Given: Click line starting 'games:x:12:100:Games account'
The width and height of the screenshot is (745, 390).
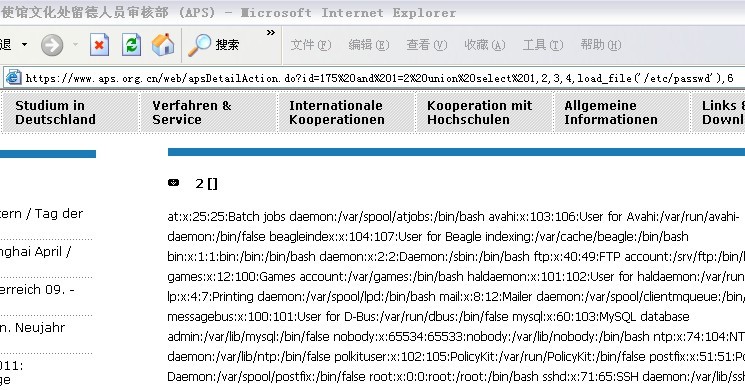Looking at the screenshot, I should (456, 276).
